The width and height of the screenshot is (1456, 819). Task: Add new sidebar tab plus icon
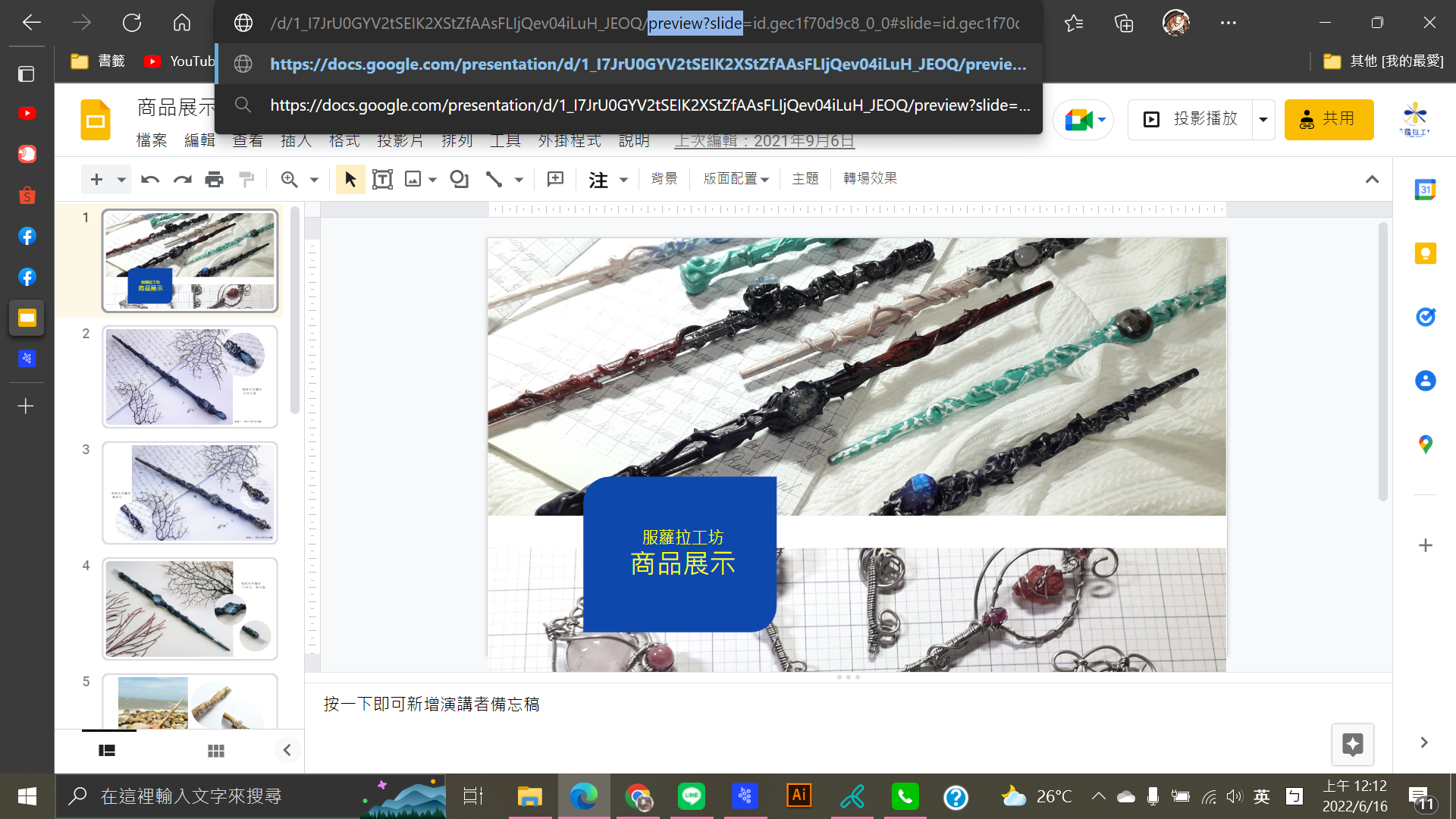(x=26, y=406)
